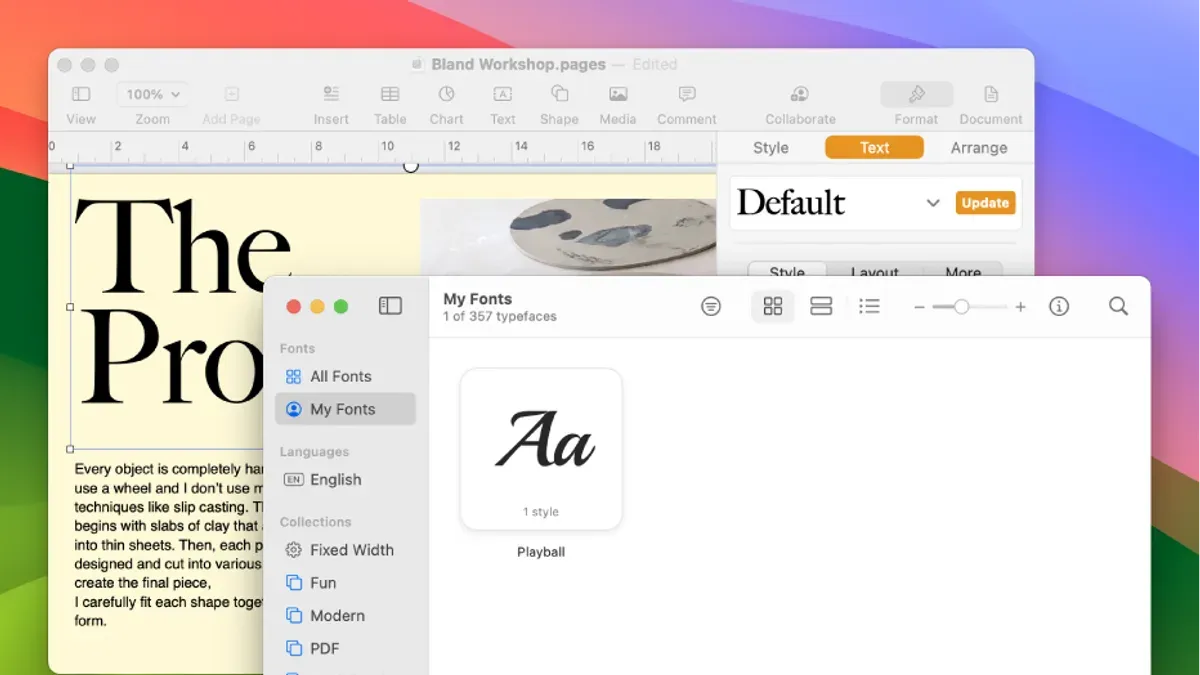Switch Font Book to samples row view
1200x675 pixels.
point(821,306)
